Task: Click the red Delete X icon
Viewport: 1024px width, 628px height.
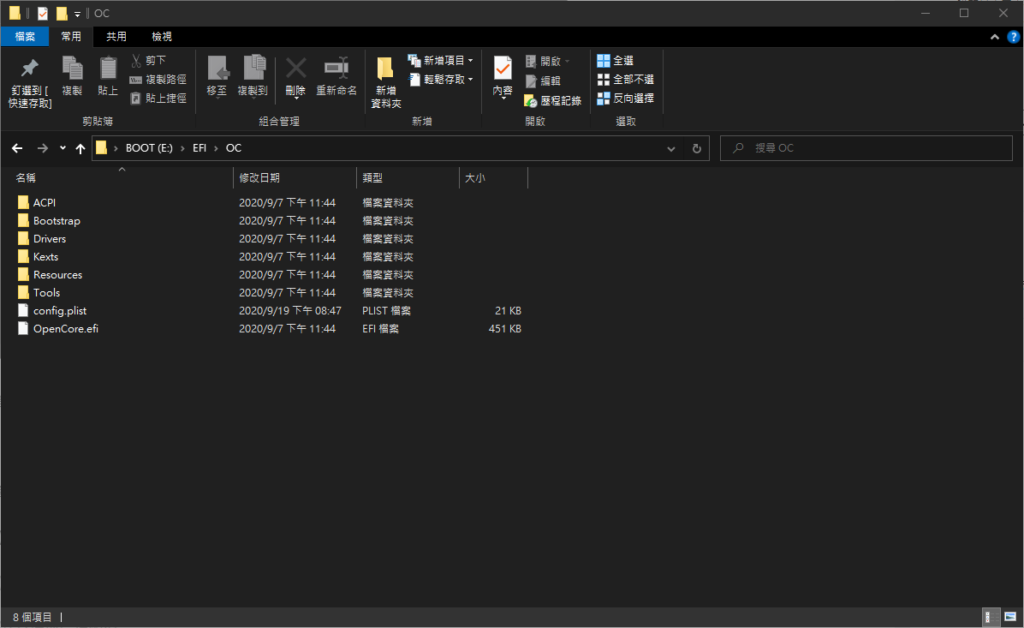Action: coord(295,69)
